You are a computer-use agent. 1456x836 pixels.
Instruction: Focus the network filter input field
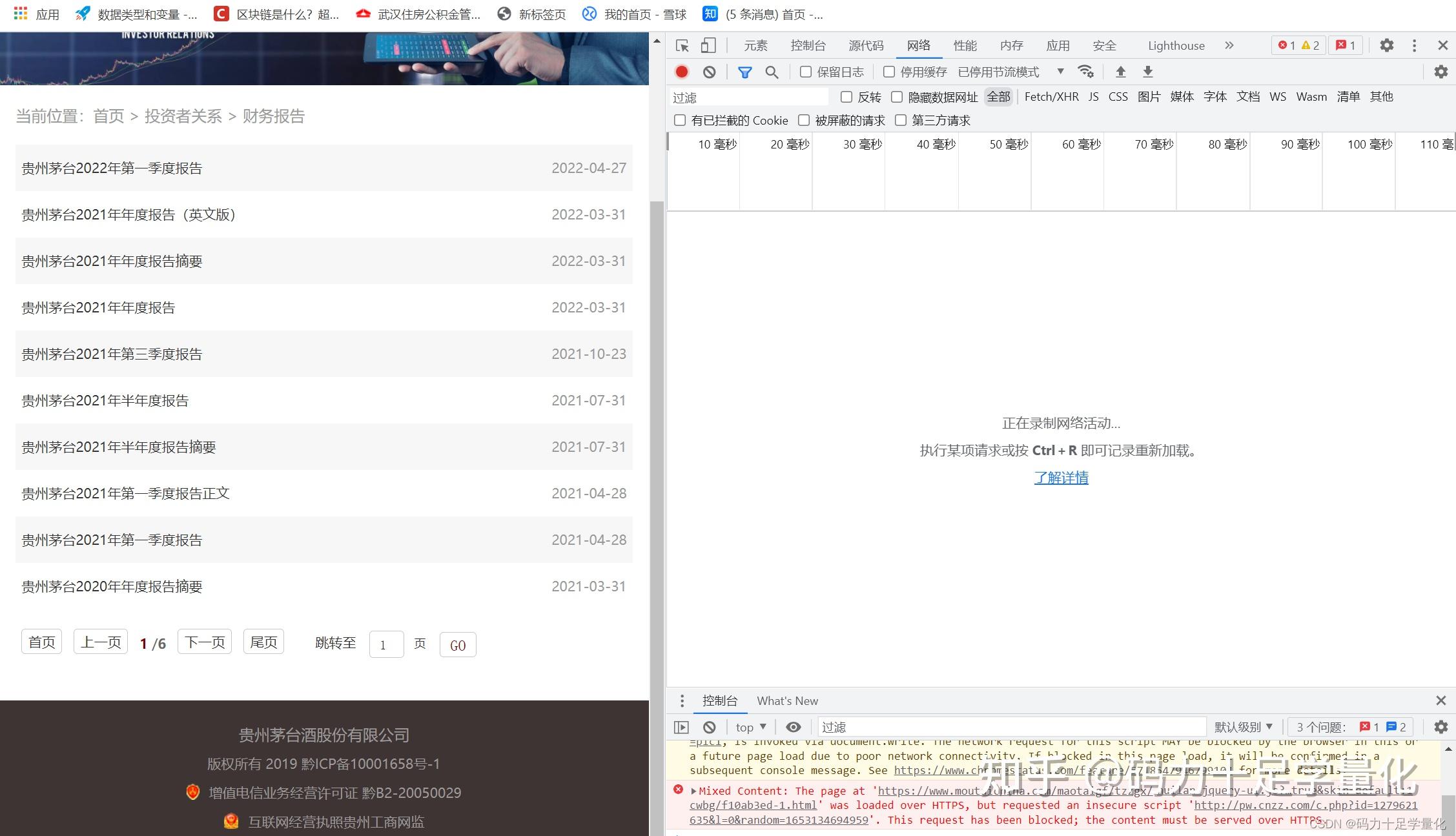749,97
